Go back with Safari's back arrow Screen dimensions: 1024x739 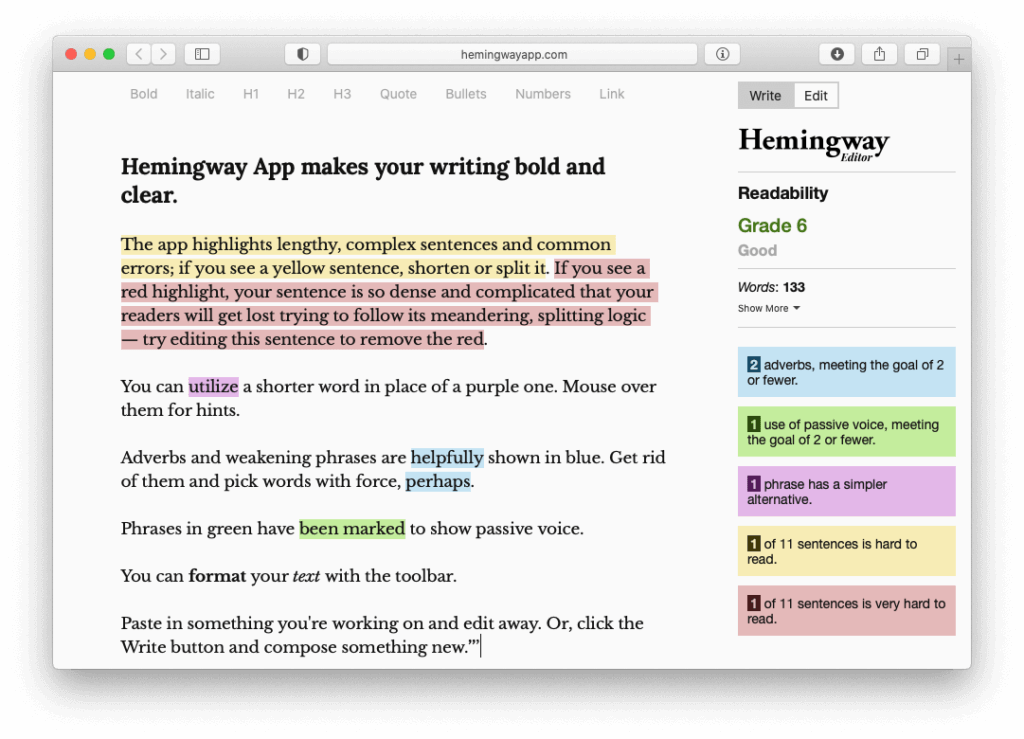(x=139, y=54)
